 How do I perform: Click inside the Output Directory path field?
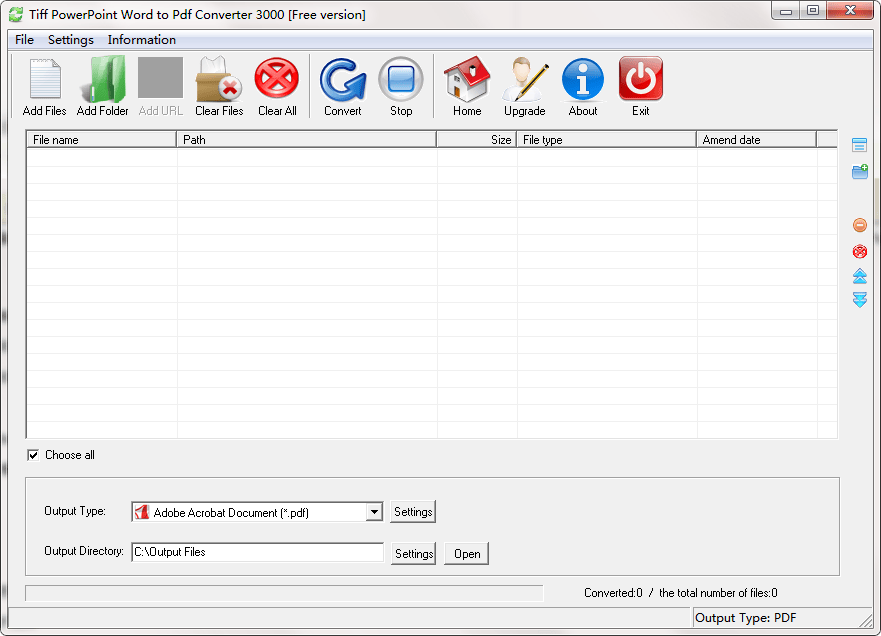pyautogui.click(x=257, y=551)
